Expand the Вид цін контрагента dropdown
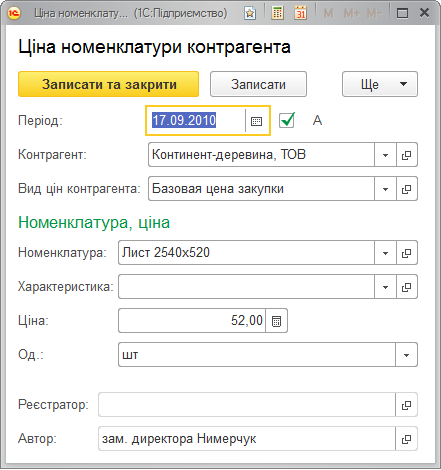 pyautogui.click(x=385, y=189)
